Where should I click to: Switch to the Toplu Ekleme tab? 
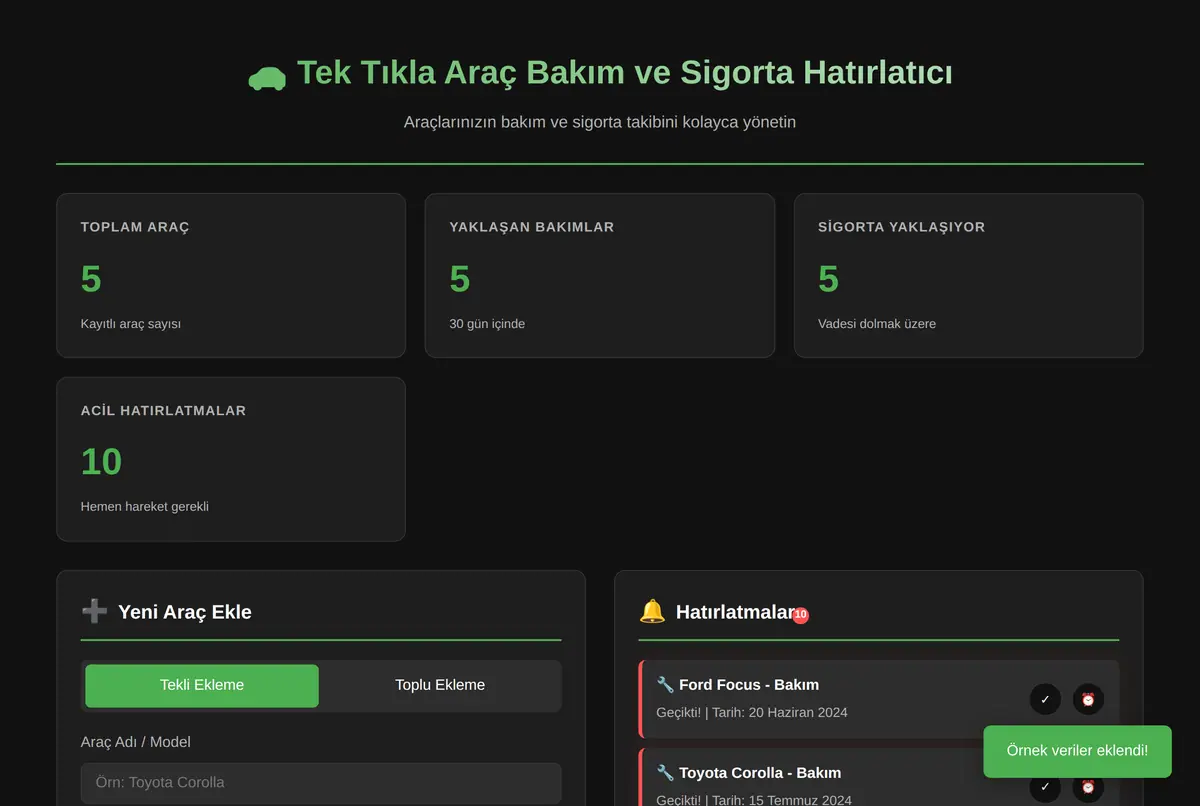click(440, 685)
